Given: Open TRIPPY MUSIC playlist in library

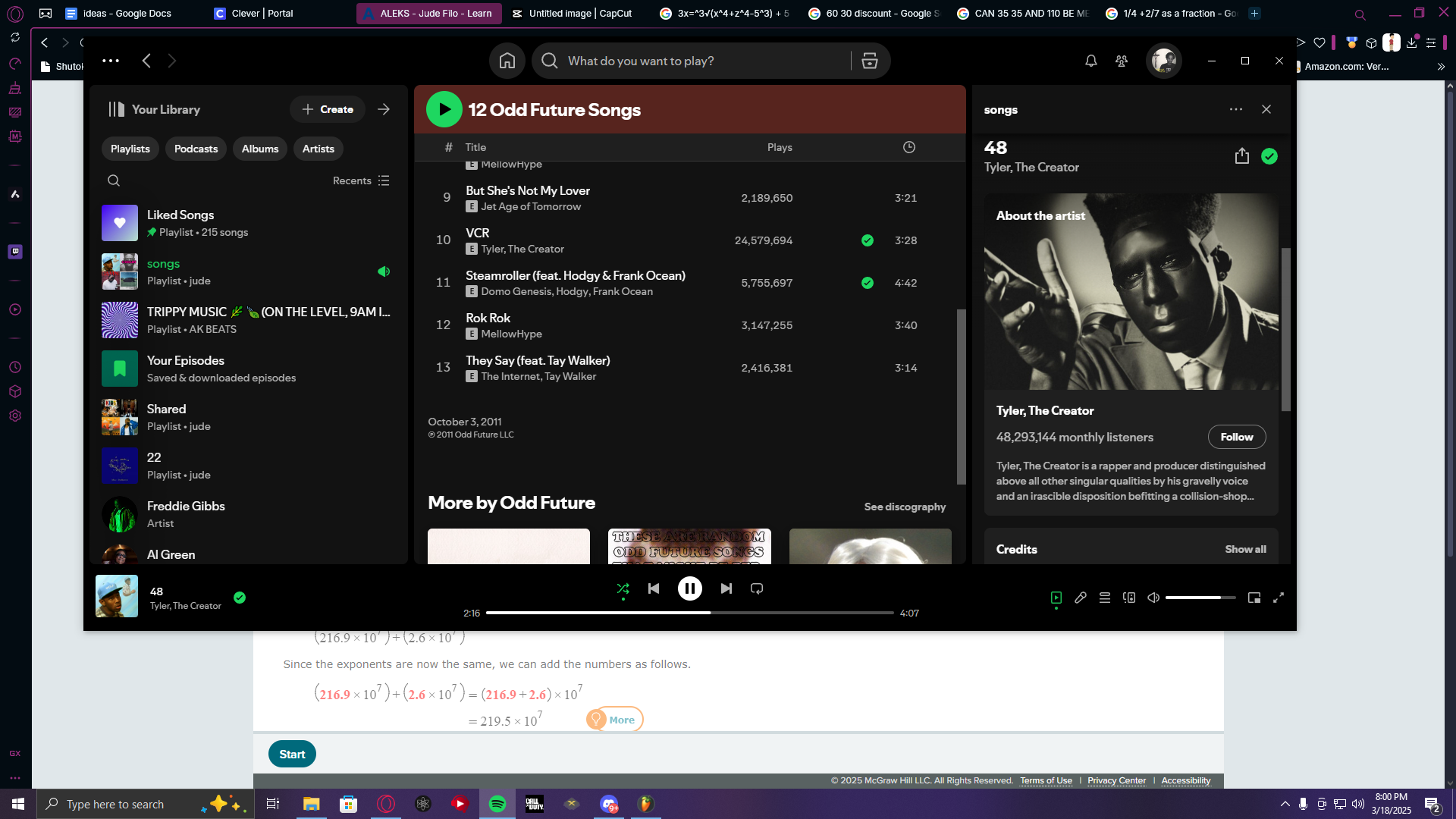Looking at the screenshot, I should (x=249, y=320).
